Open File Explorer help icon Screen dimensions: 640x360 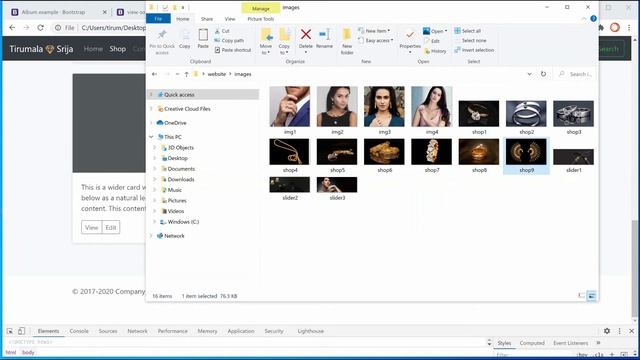[x=593, y=19]
